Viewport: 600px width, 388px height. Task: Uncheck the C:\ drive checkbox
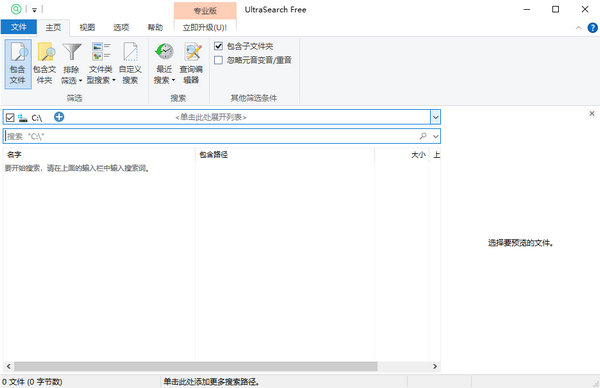click(x=10, y=117)
